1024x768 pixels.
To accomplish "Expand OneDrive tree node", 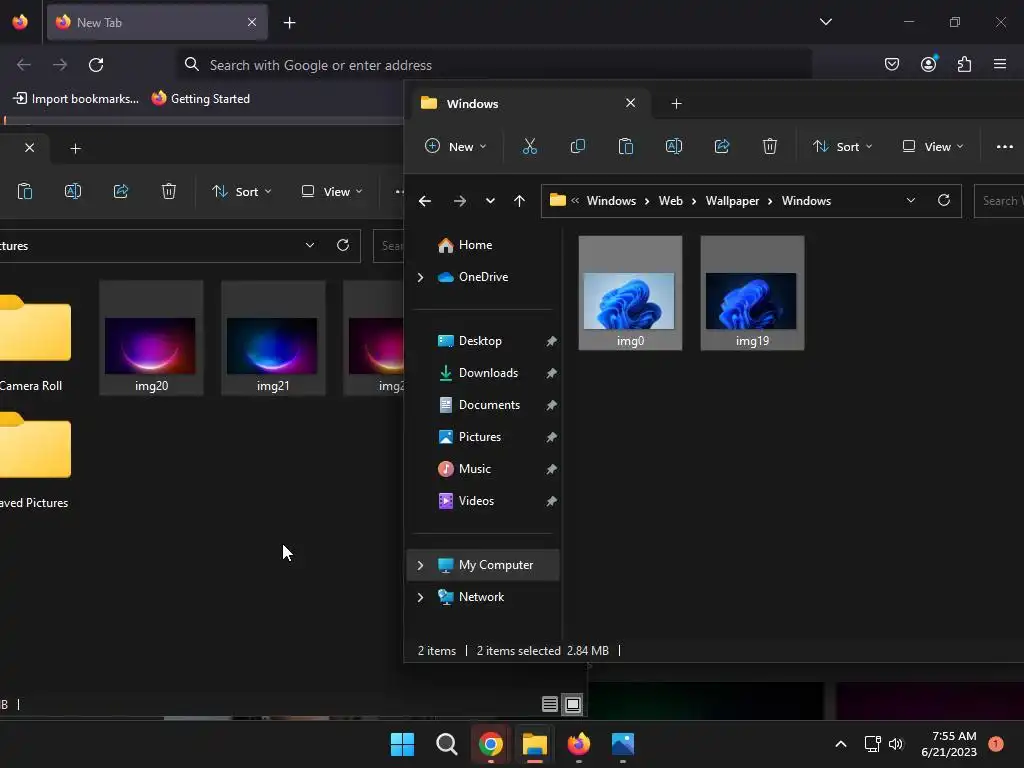I will pyautogui.click(x=421, y=278).
